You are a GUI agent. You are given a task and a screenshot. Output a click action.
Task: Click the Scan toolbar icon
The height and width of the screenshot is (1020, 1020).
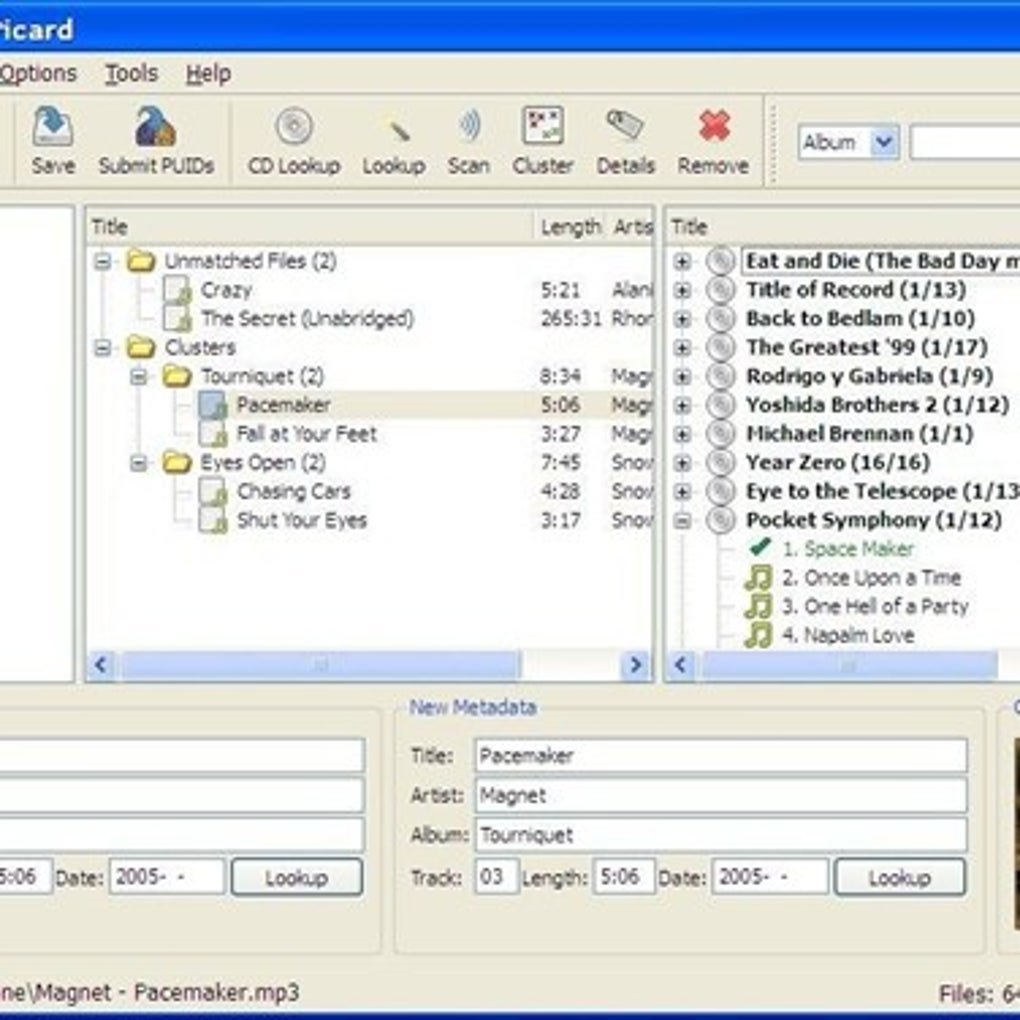(x=469, y=127)
